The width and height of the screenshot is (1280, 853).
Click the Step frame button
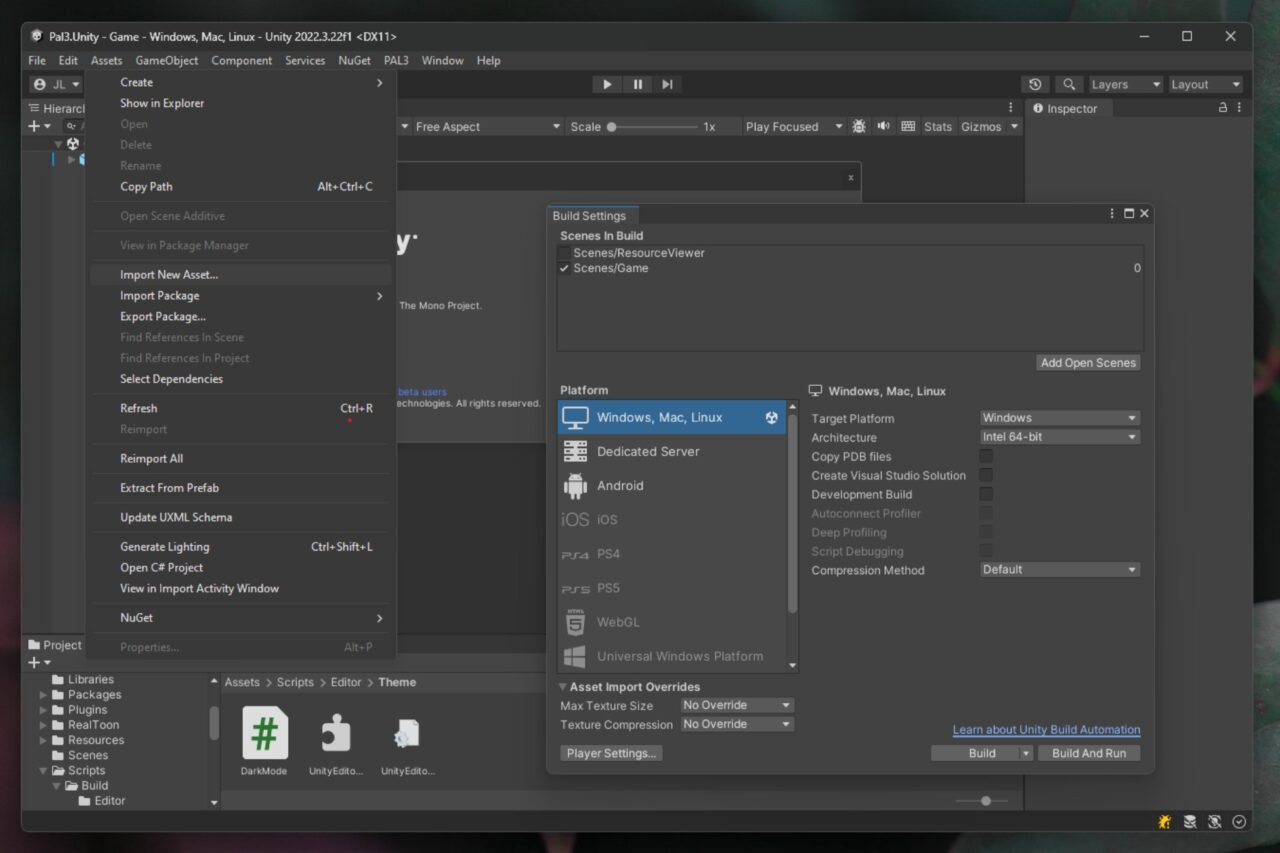[667, 85]
